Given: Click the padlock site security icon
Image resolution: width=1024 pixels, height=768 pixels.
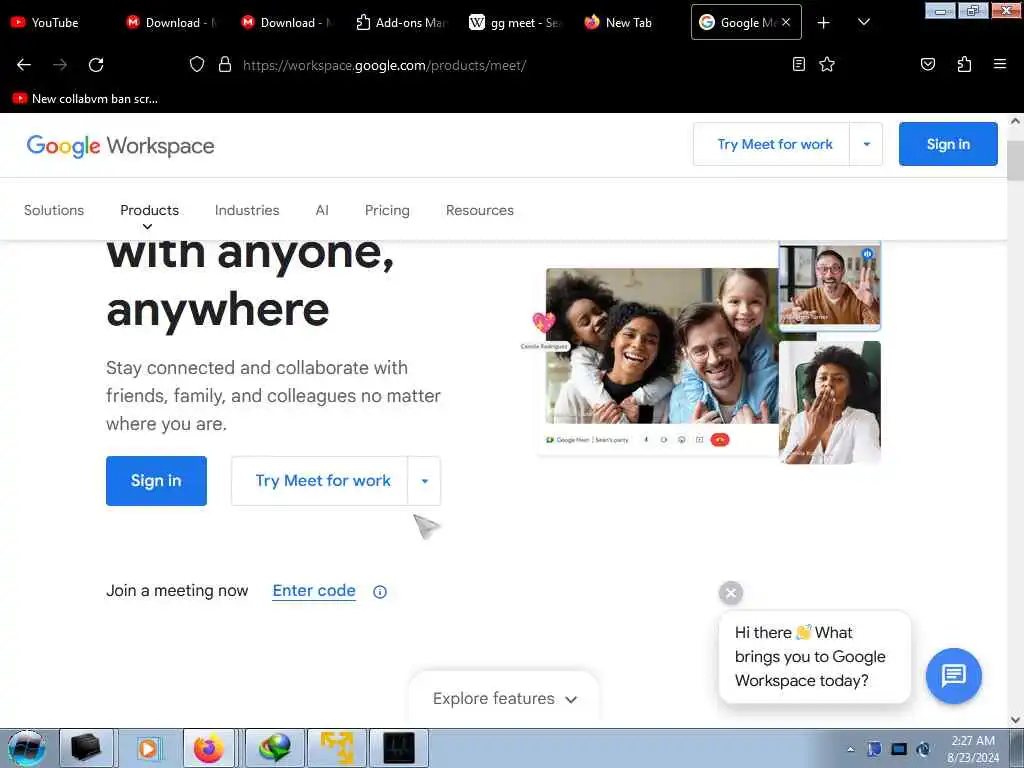Looking at the screenshot, I should point(225,65).
